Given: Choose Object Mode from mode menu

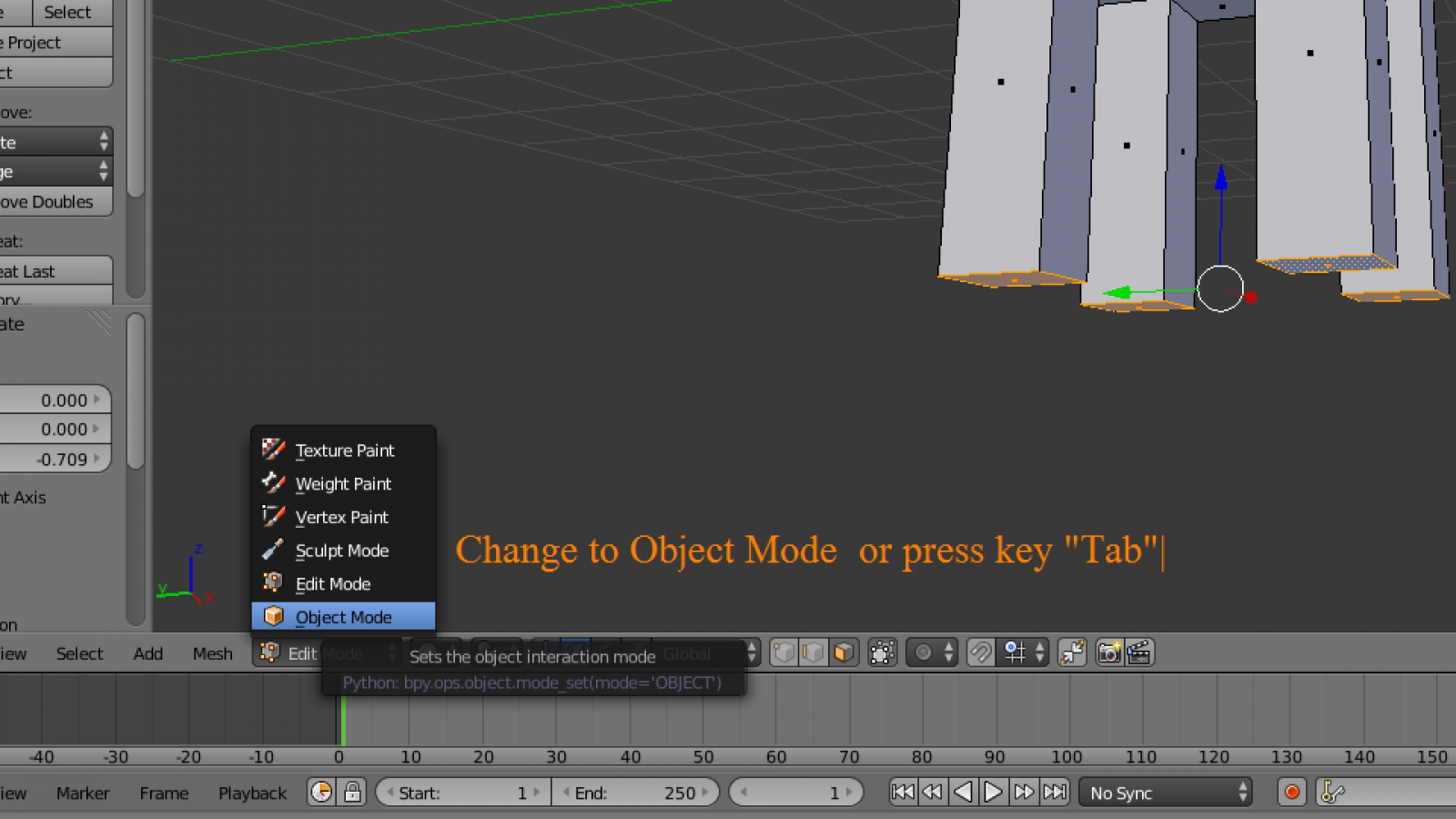Looking at the screenshot, I should click(x=343, y=617).
